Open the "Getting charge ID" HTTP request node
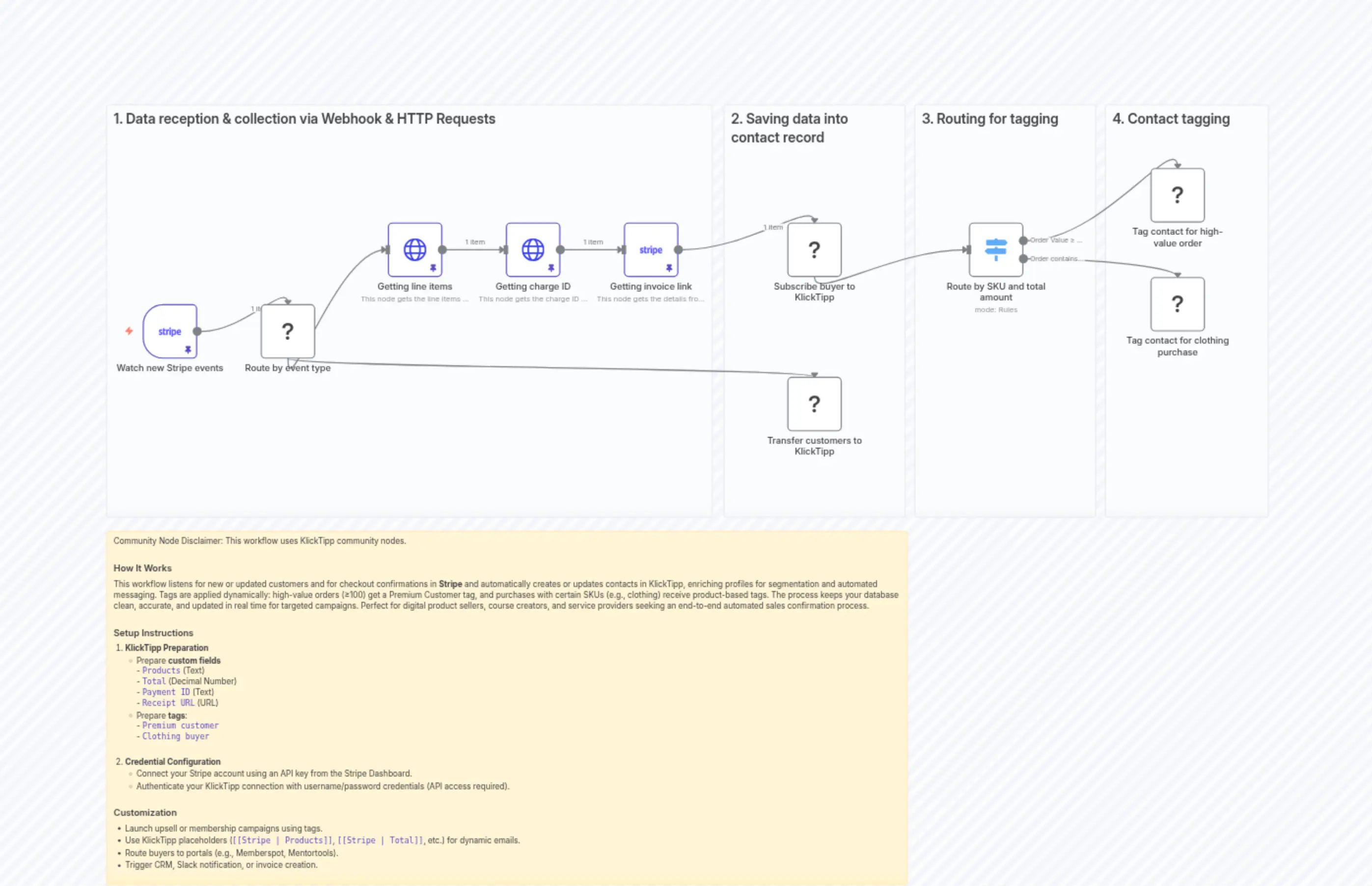 click(533, 249)
